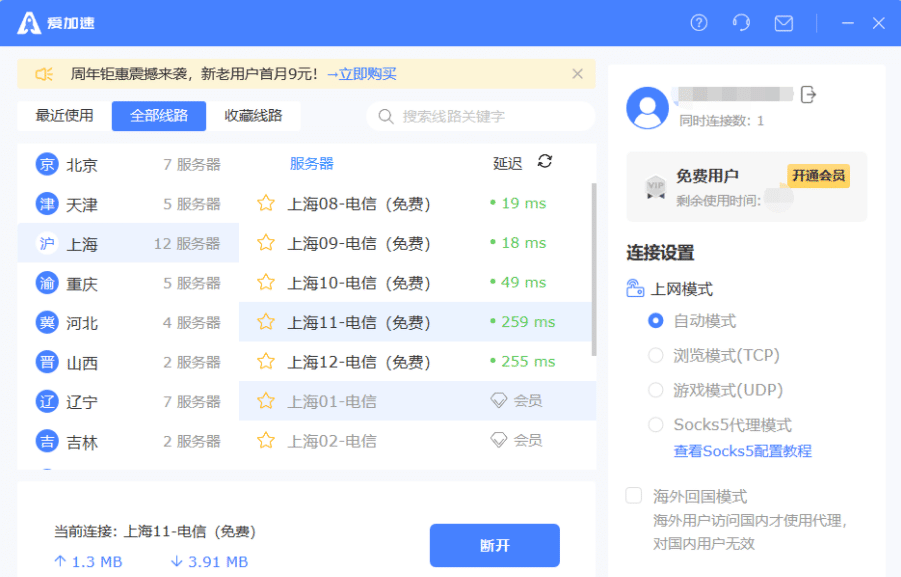
Task: Select 浏览模式(TCP) radio option
Action: point(656,355)
